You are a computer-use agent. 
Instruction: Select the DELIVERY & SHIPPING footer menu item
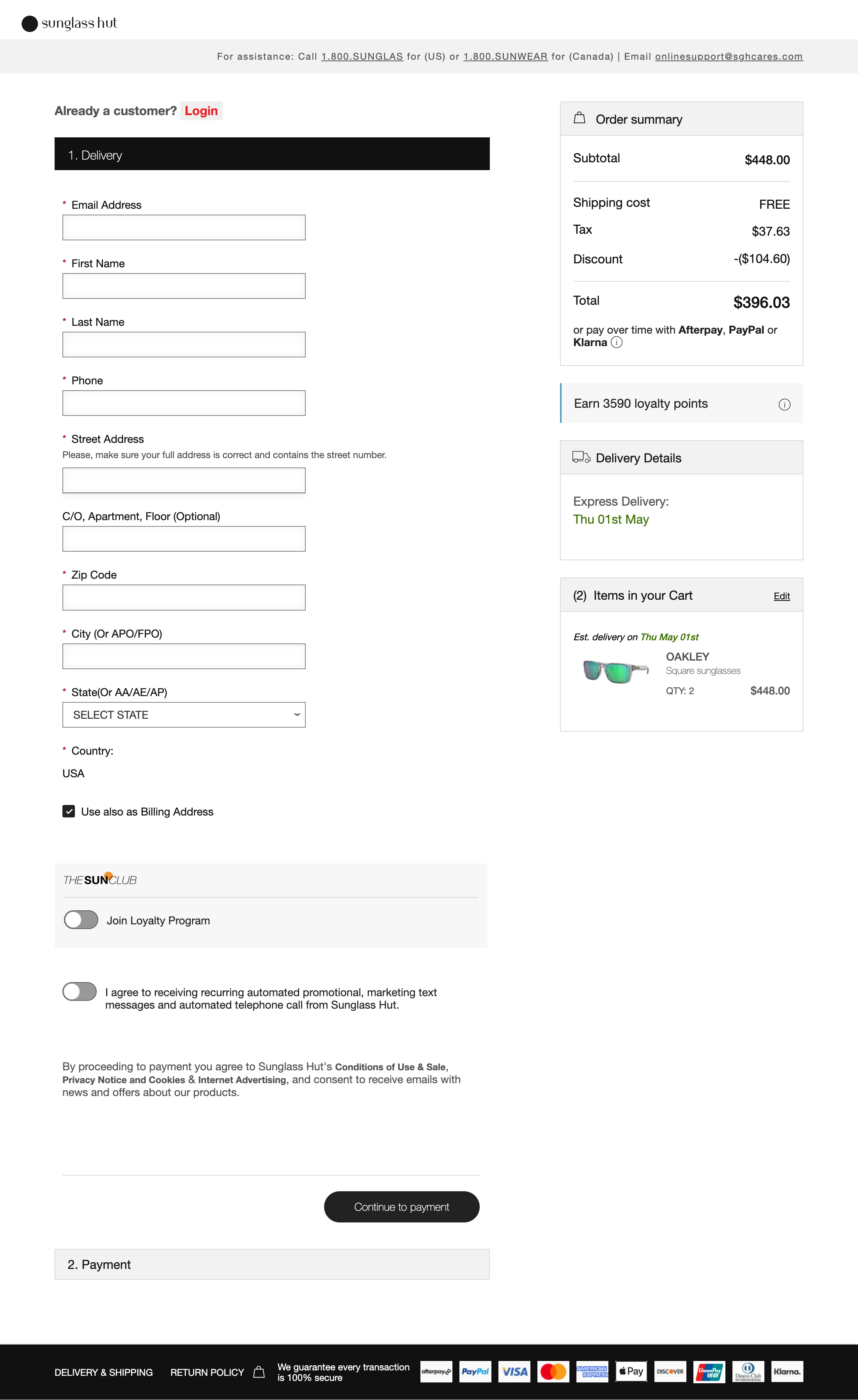click(103, 1372)
